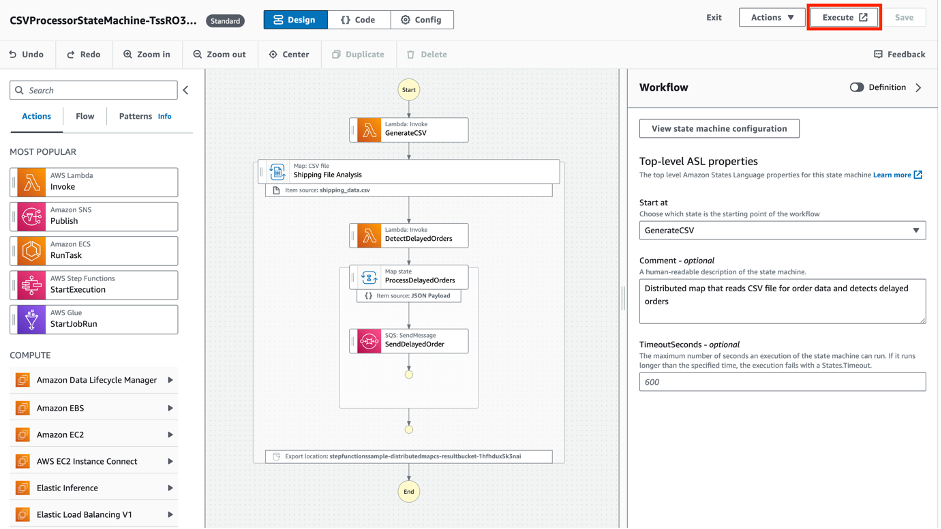941x529 pixels.
Task: Switch to Code mode
Action: tap(358, 20)
